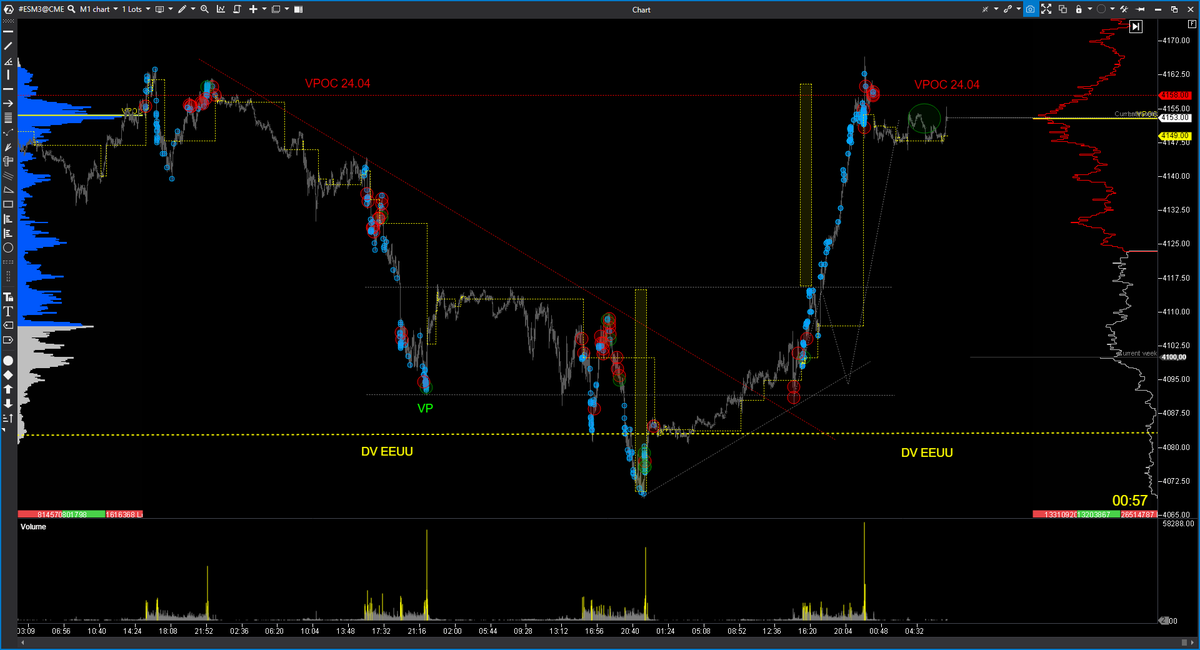
Task: Click the window layout icon in toolbar
Action: [276, 9]
